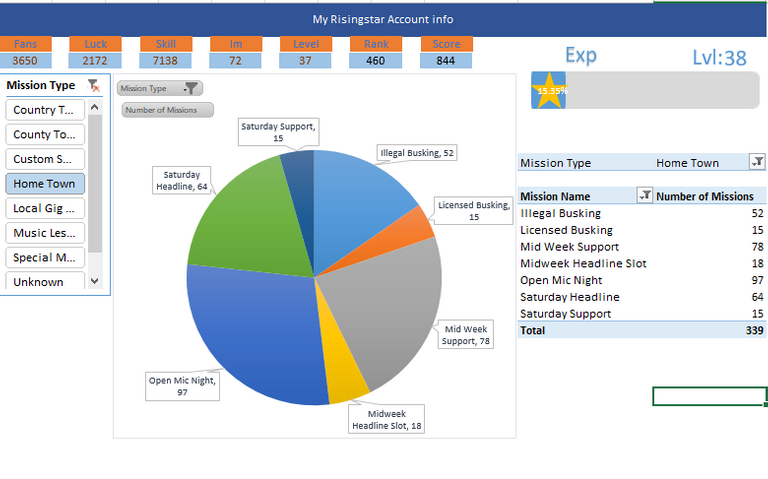The width and height of the screenshot is (768, 479).
Task: Slicer scrollbar up arrow
Action: (x=95, y=107)
